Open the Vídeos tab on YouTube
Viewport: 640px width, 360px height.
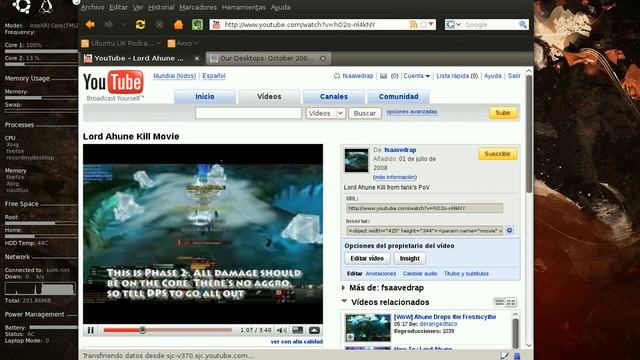(269, 97)
